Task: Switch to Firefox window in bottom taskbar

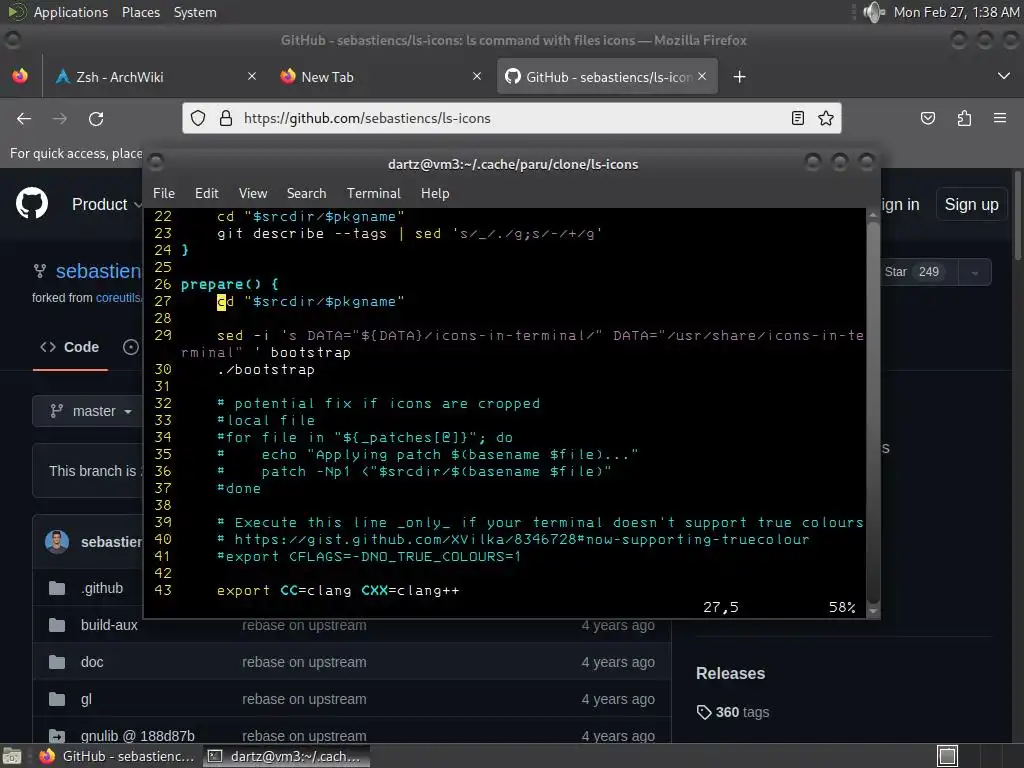Action: pyautogui.click(x=118, y=756)
